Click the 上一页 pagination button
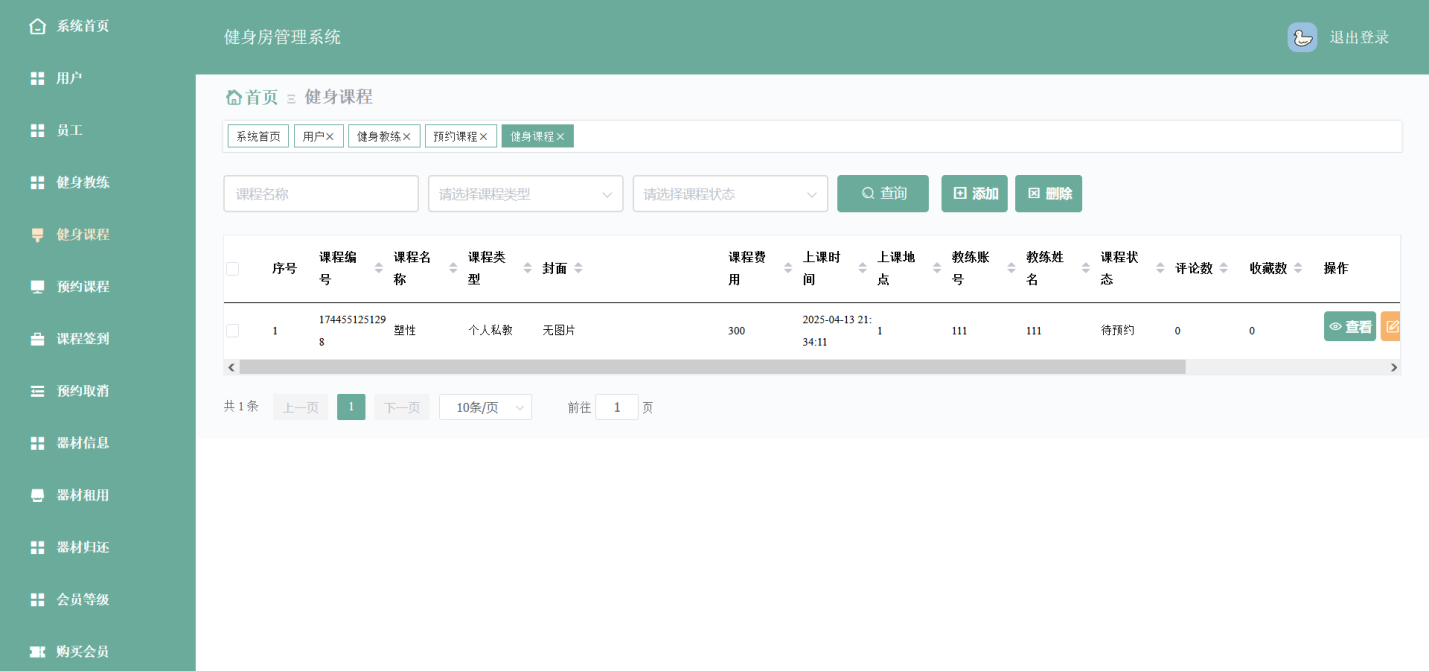 click(x=300, y=407)
